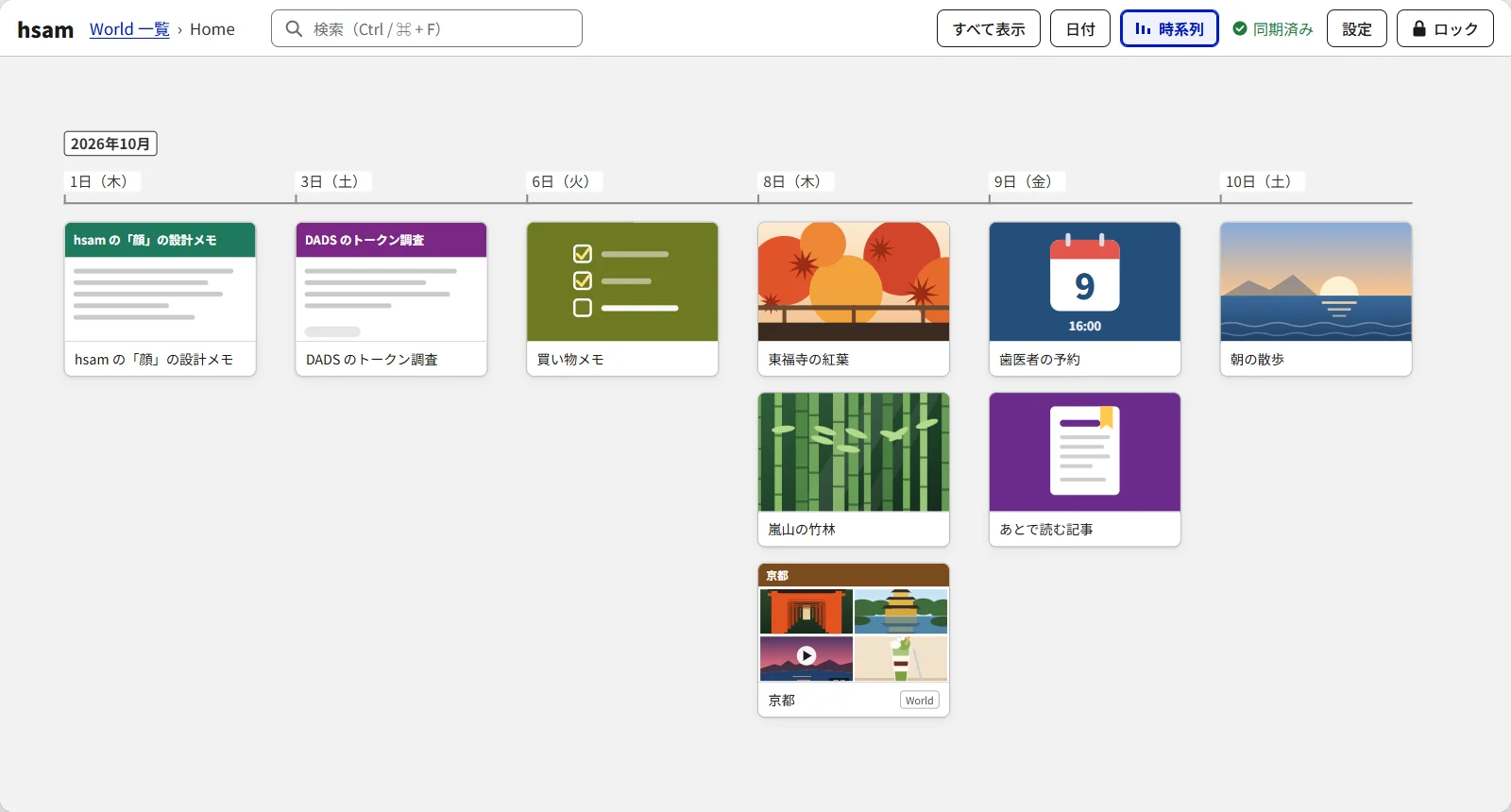Click the World tag on 京都 card
Screen dimensions: 1511x812
coord(919,701)
